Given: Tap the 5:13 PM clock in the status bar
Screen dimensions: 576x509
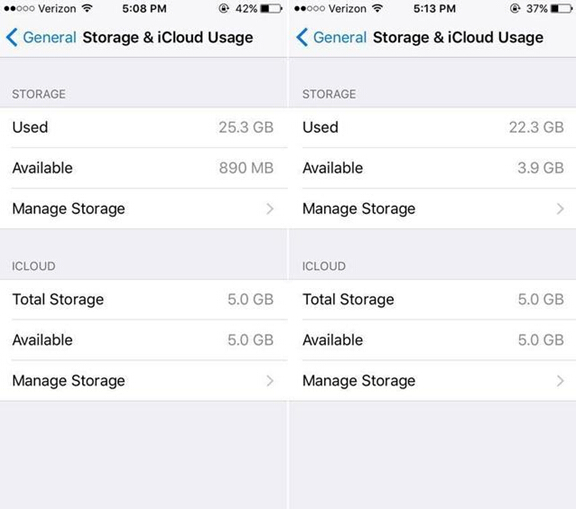Looking at the screenshot, I should click(x=435, y=8).
